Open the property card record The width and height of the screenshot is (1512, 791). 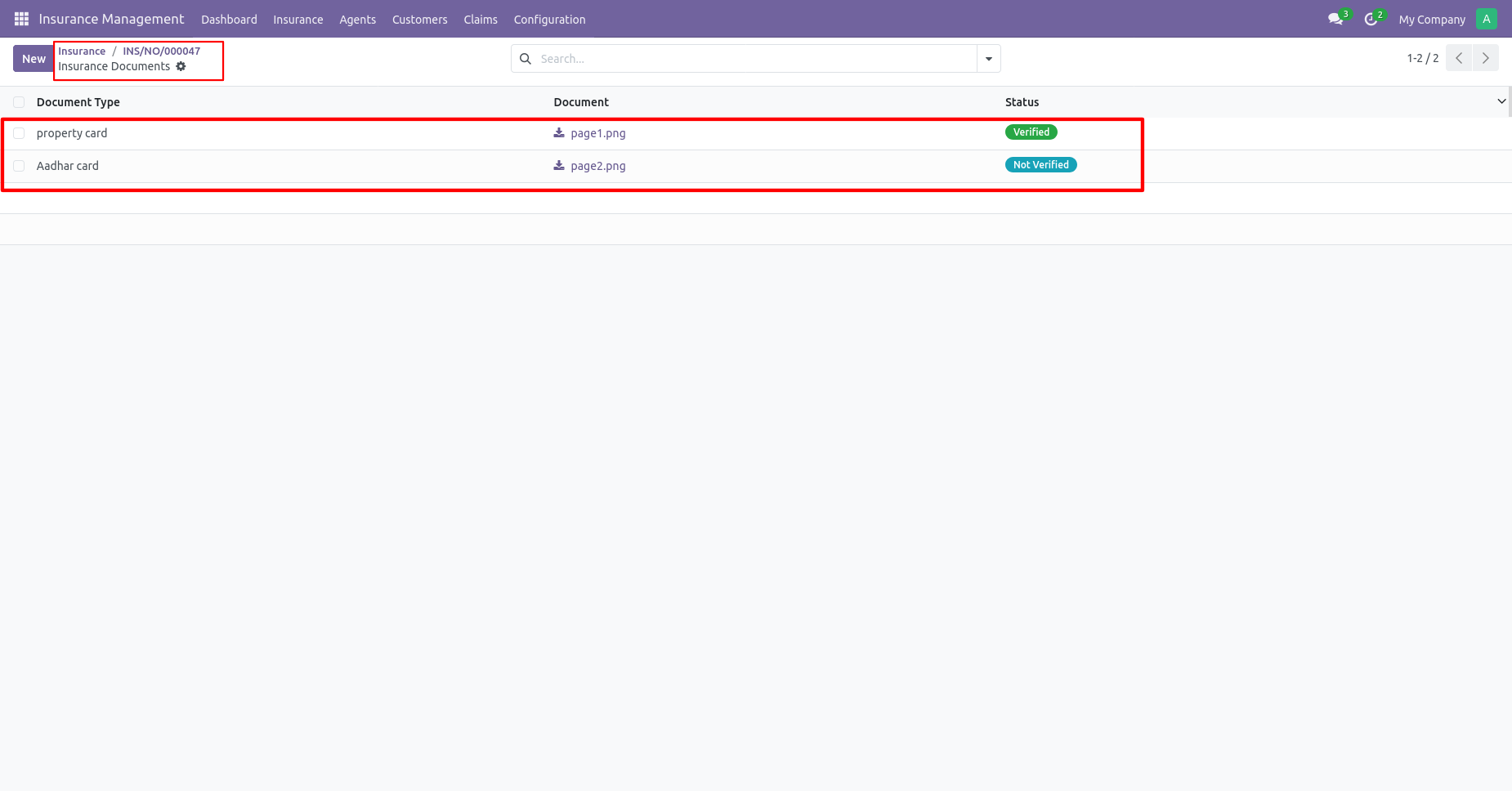(x=72, y=133)
